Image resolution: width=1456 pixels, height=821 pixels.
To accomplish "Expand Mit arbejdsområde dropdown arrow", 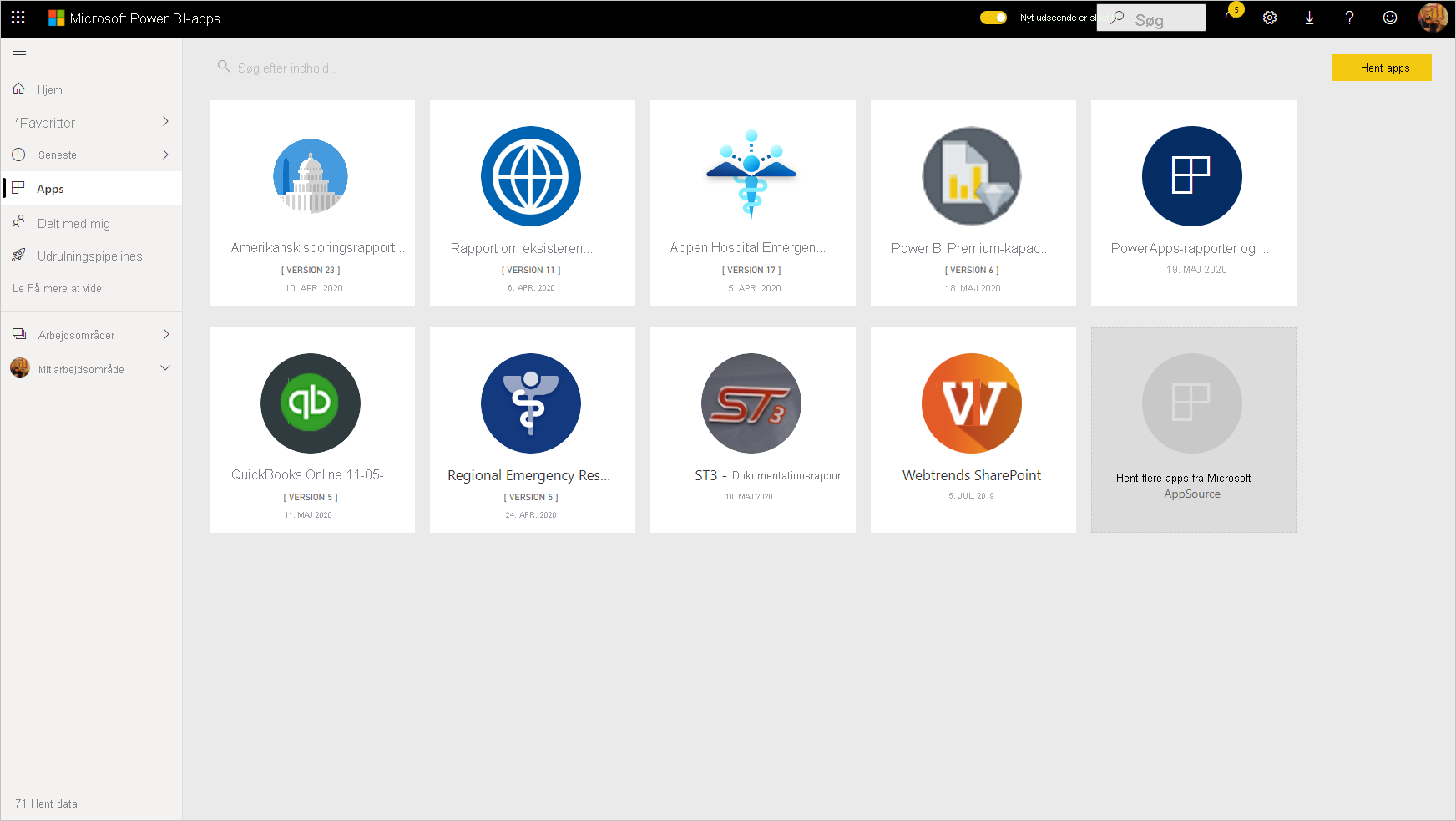I will coord(165,368).
